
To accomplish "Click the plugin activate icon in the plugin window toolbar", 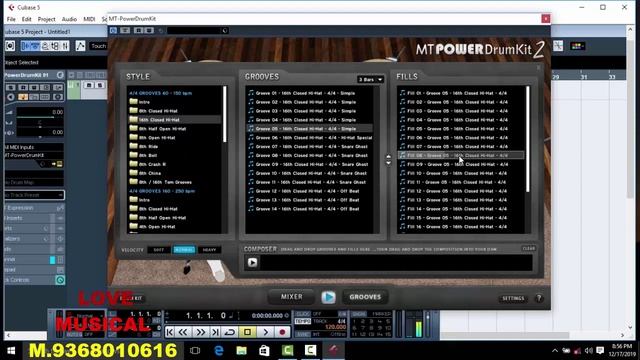I will (x=113, y=31).
